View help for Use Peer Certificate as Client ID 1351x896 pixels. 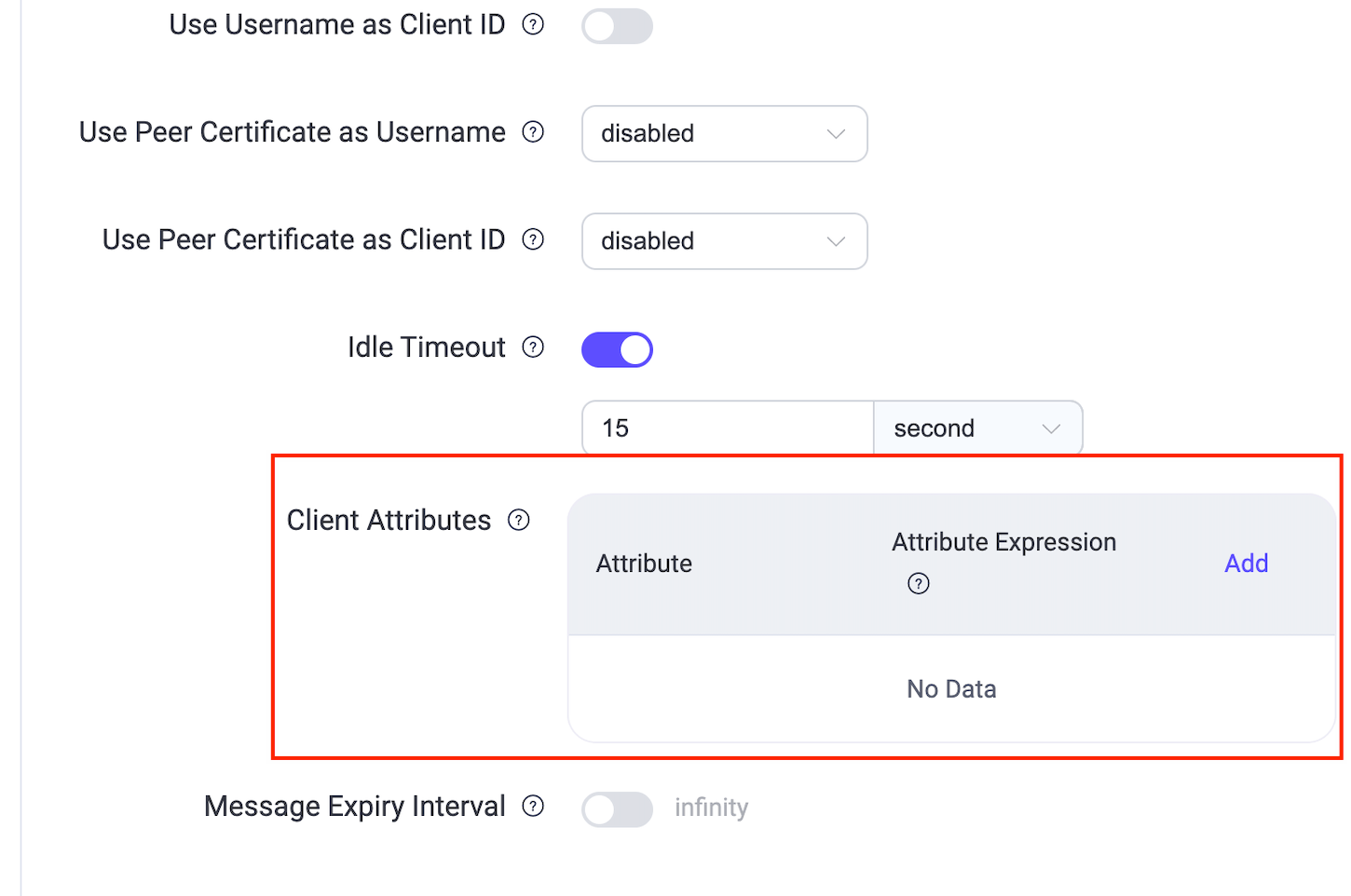(532, 239)
